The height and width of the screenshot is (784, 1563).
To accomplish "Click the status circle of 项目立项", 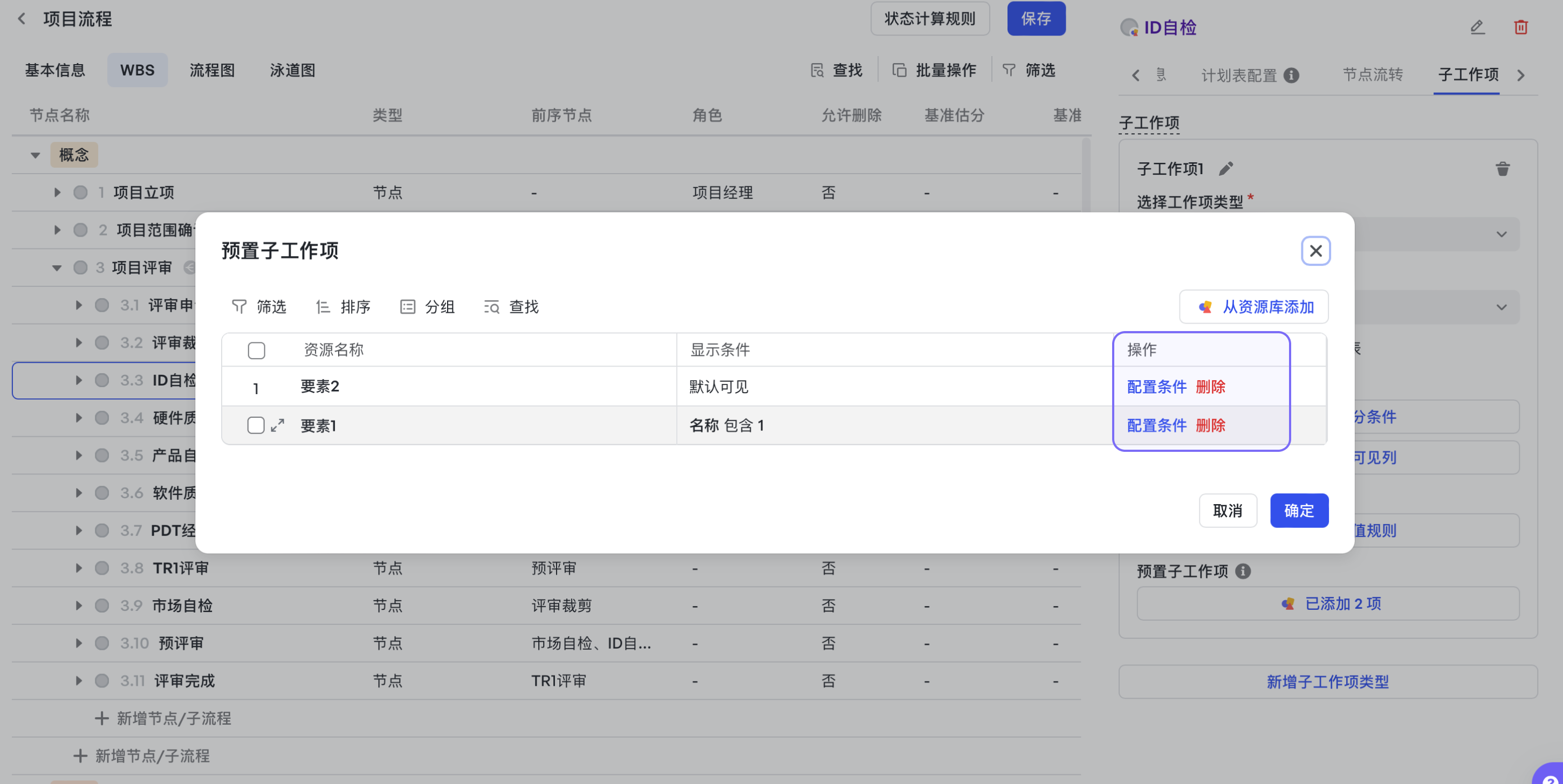I will (81, 192).
